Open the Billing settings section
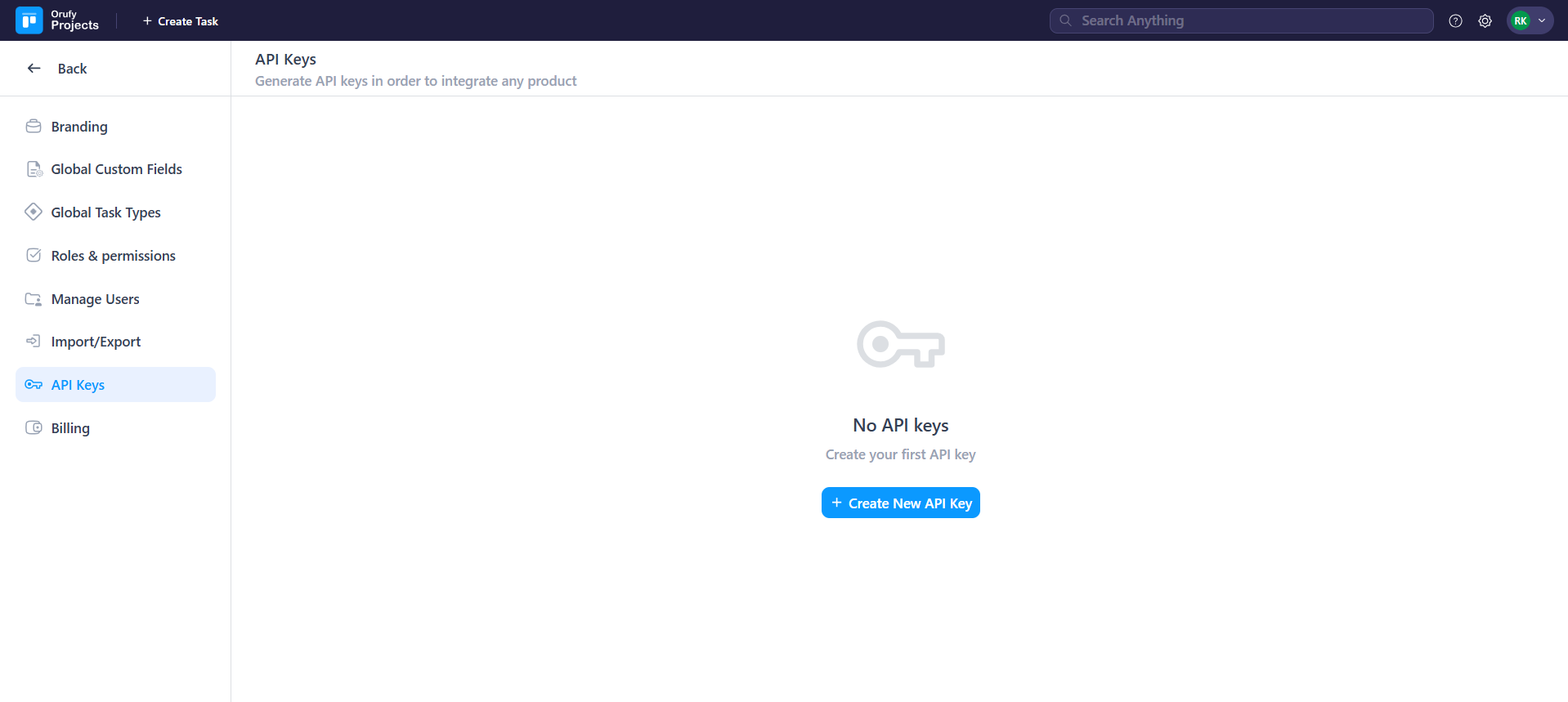Screen dimensions: 1568x702 click(x=70, y=428)
